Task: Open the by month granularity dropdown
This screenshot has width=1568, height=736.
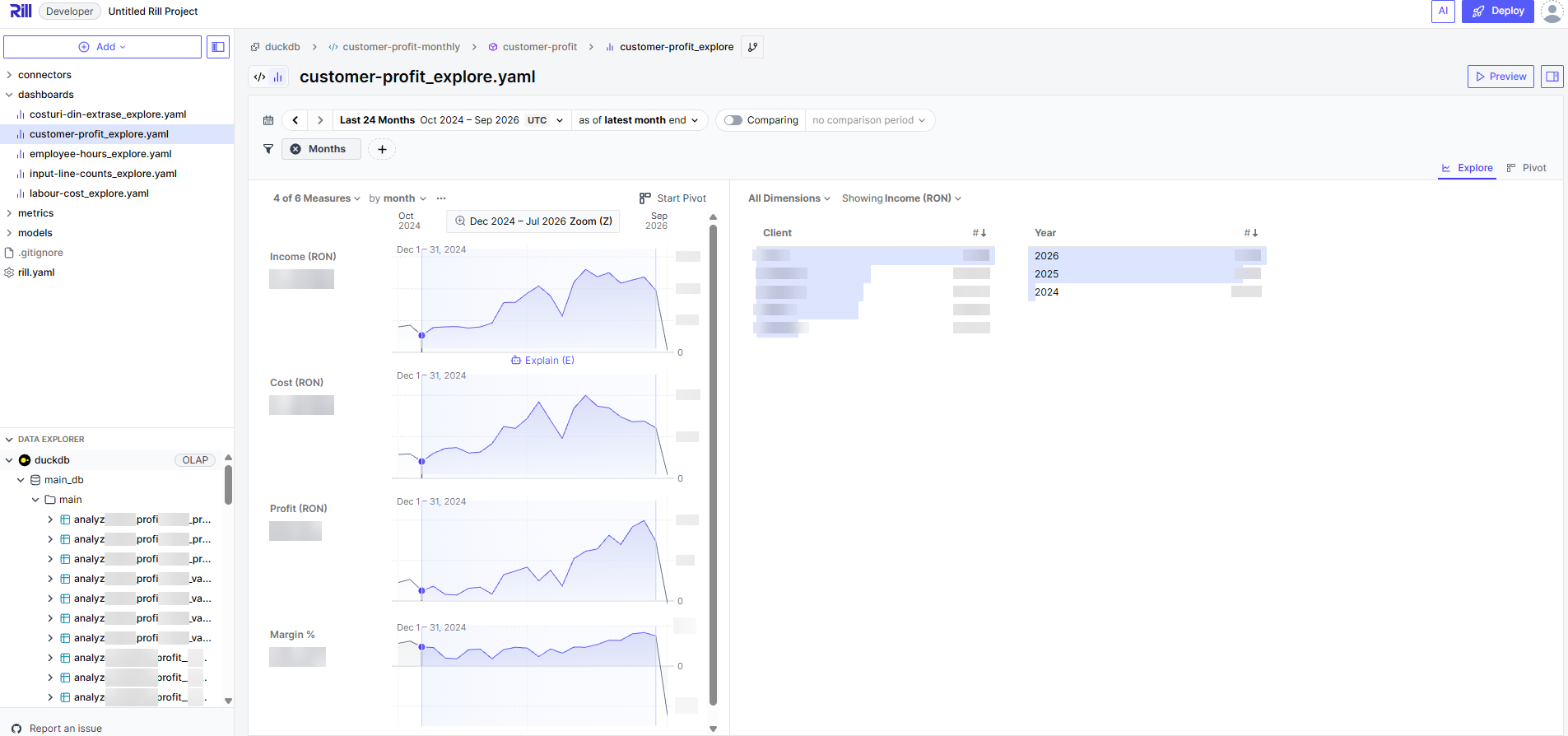Action: click(398, 198)
